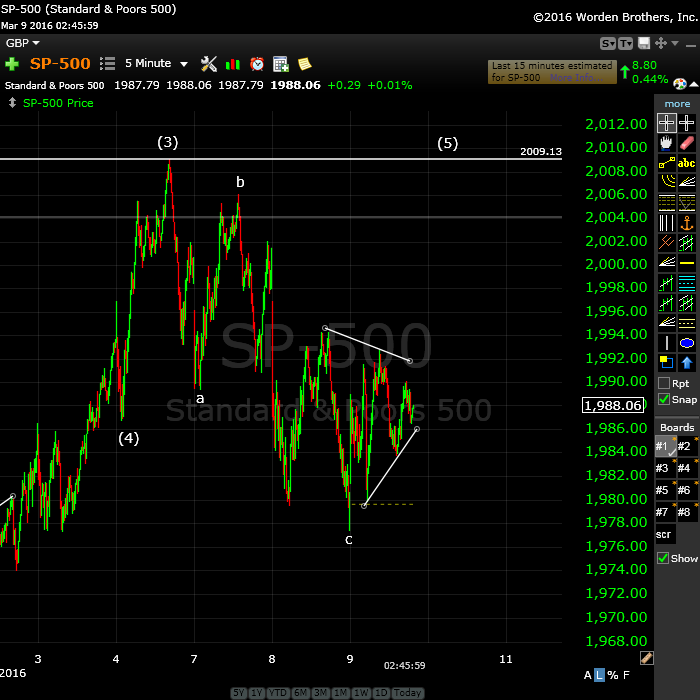Select the three vertical lines tool
Viewport: 700px width, 700px height.
point(666,222)
